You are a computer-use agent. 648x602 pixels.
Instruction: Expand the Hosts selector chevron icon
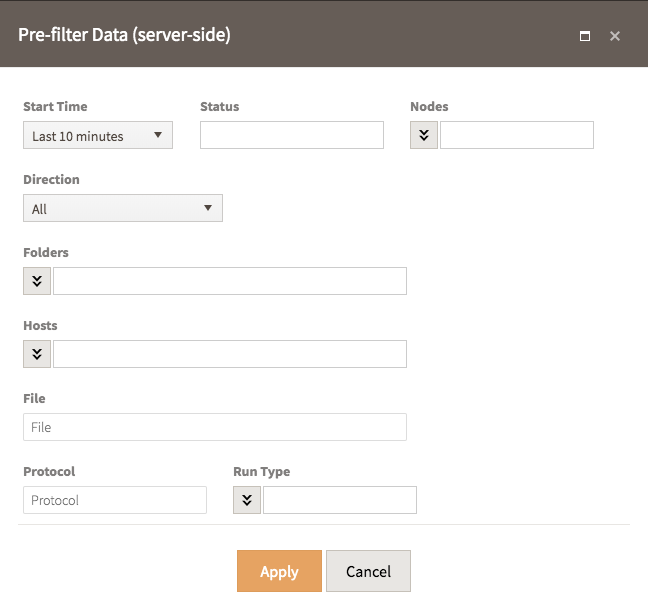coord(37,354)
